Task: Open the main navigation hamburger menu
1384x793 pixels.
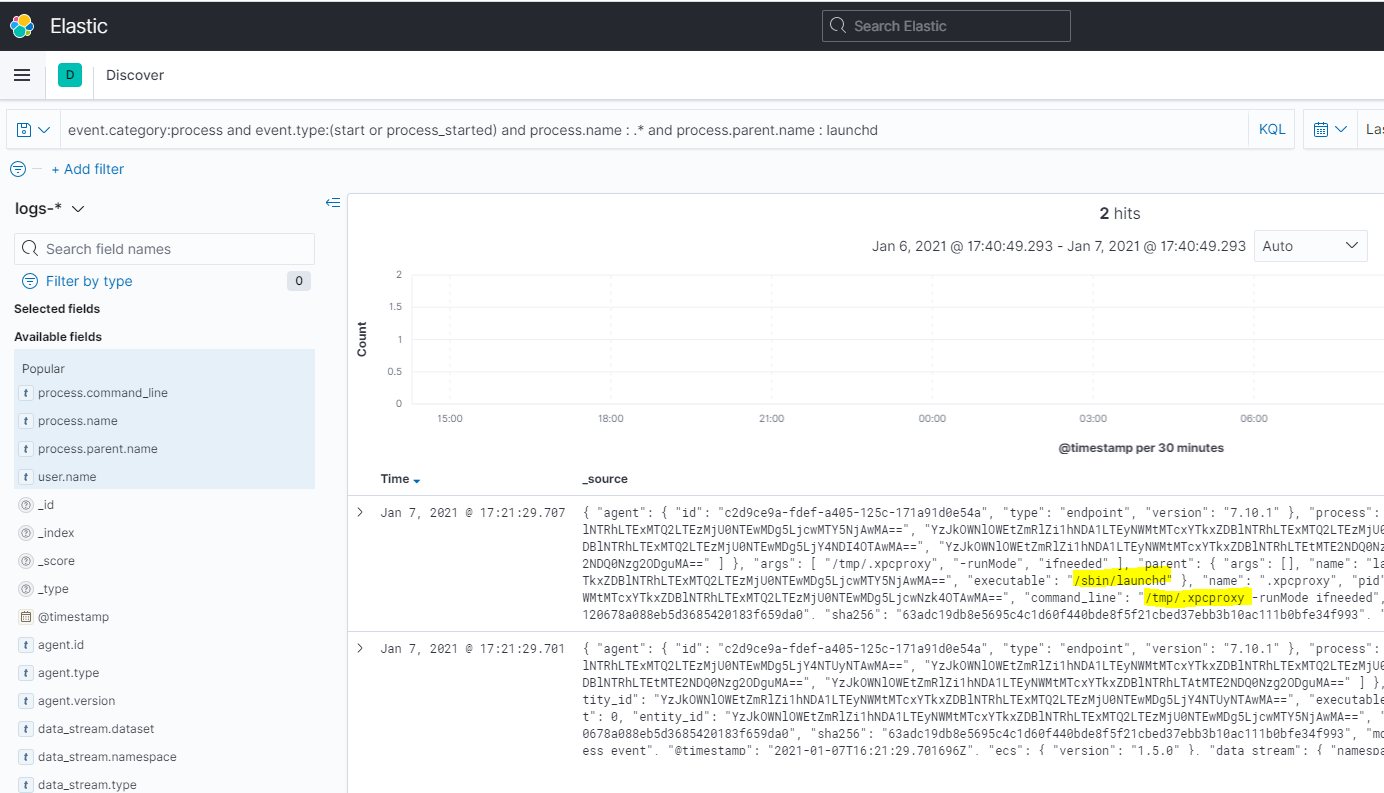Action: click(22, 75)
